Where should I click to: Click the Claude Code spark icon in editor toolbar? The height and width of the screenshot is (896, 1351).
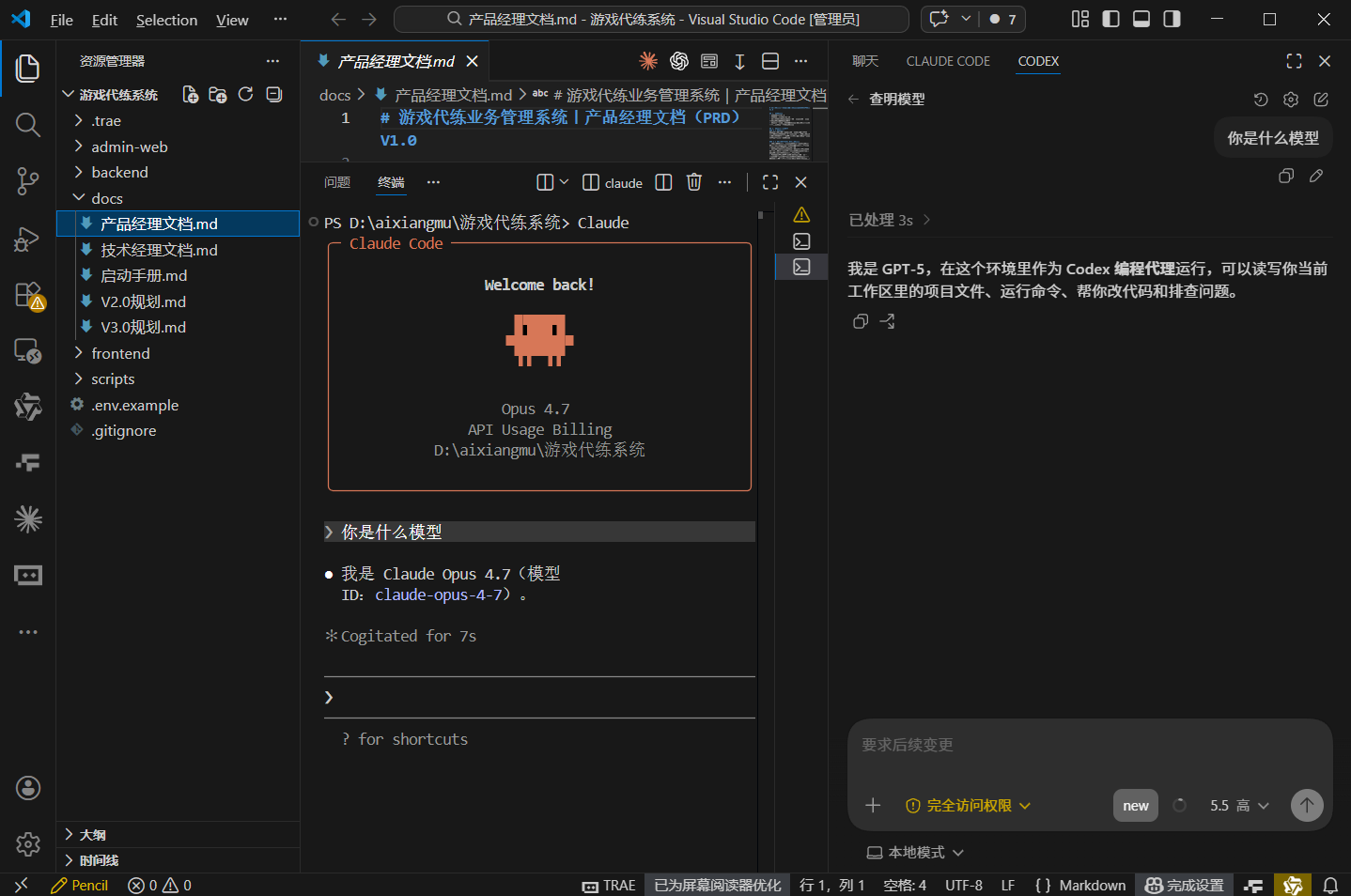pos(648,61)
